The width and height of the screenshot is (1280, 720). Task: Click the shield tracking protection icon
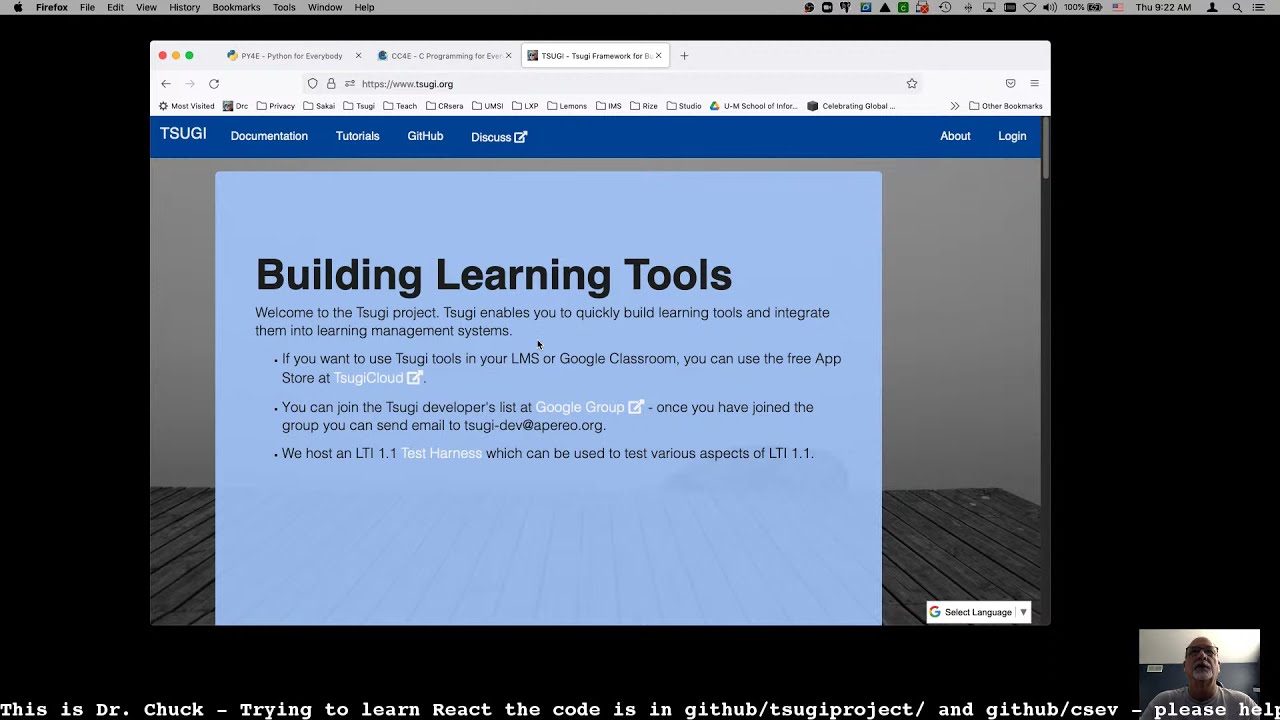click(313, 84)
